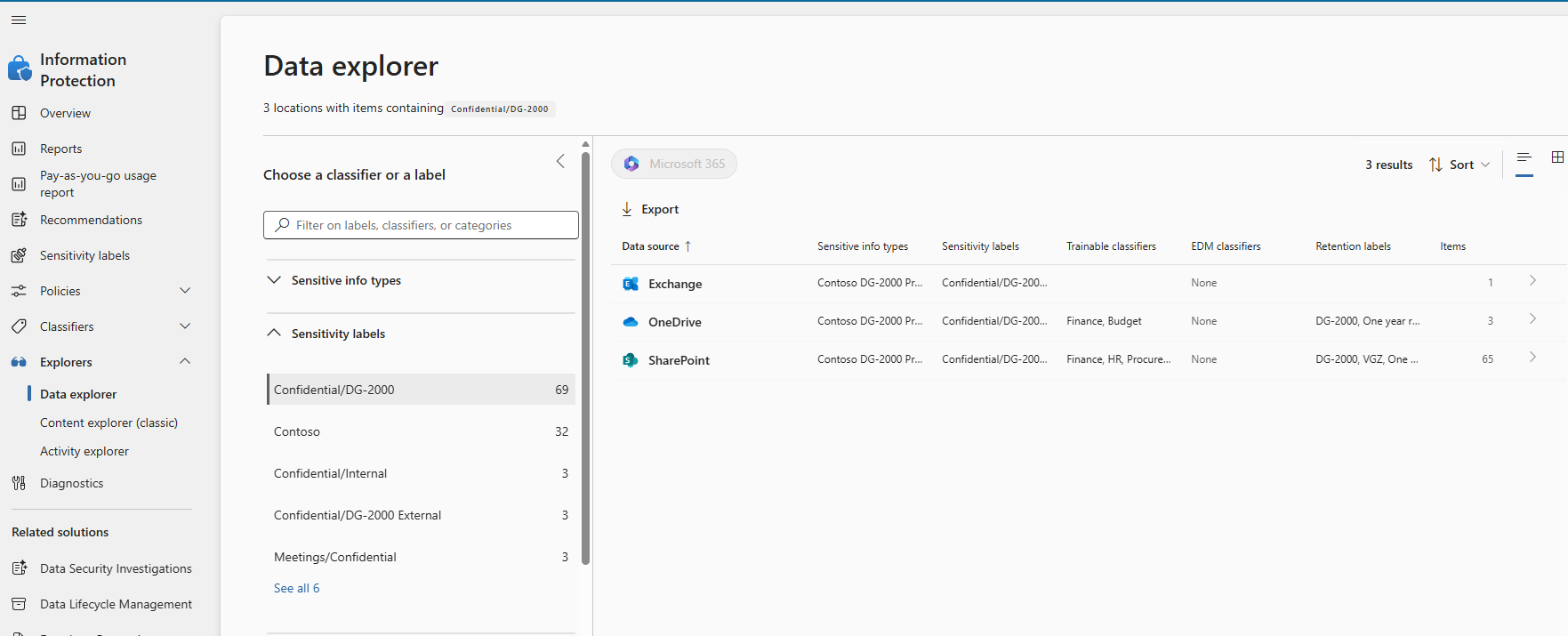The image size is (1568, 636).
Task: Click the EDM classifiers column header
Action: tap(1226, 246)
